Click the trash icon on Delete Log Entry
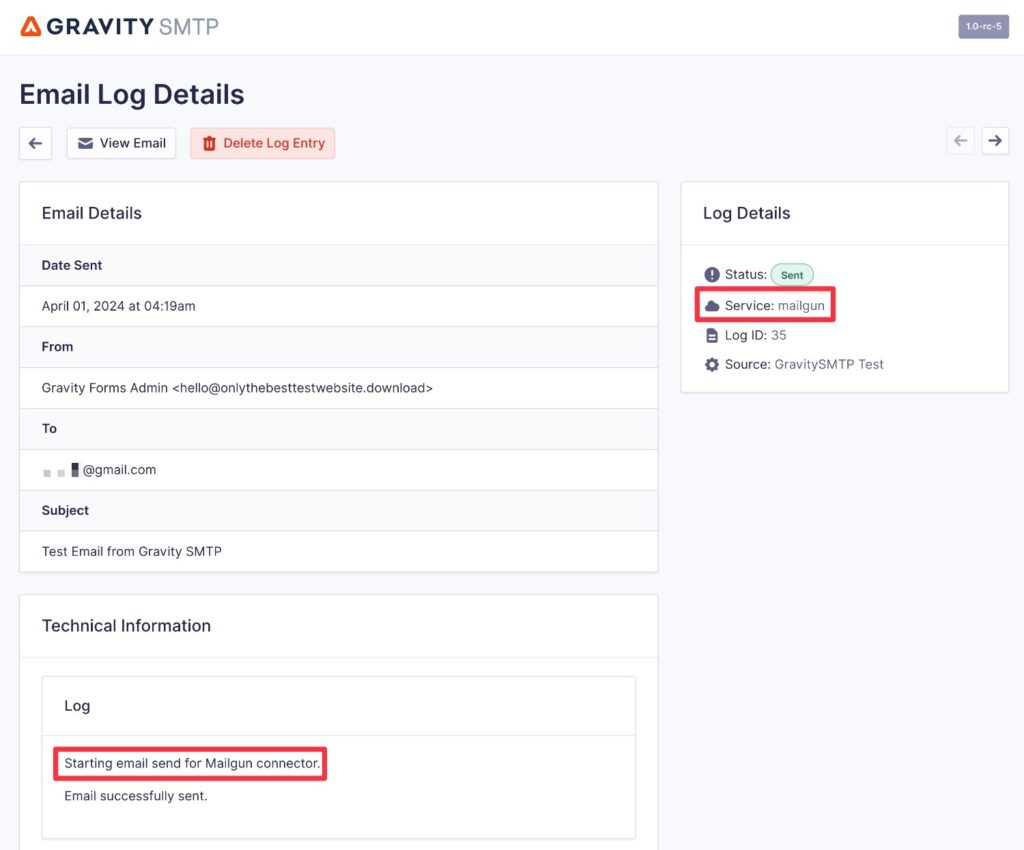The image size is (1024, 850). coord(209,143)
